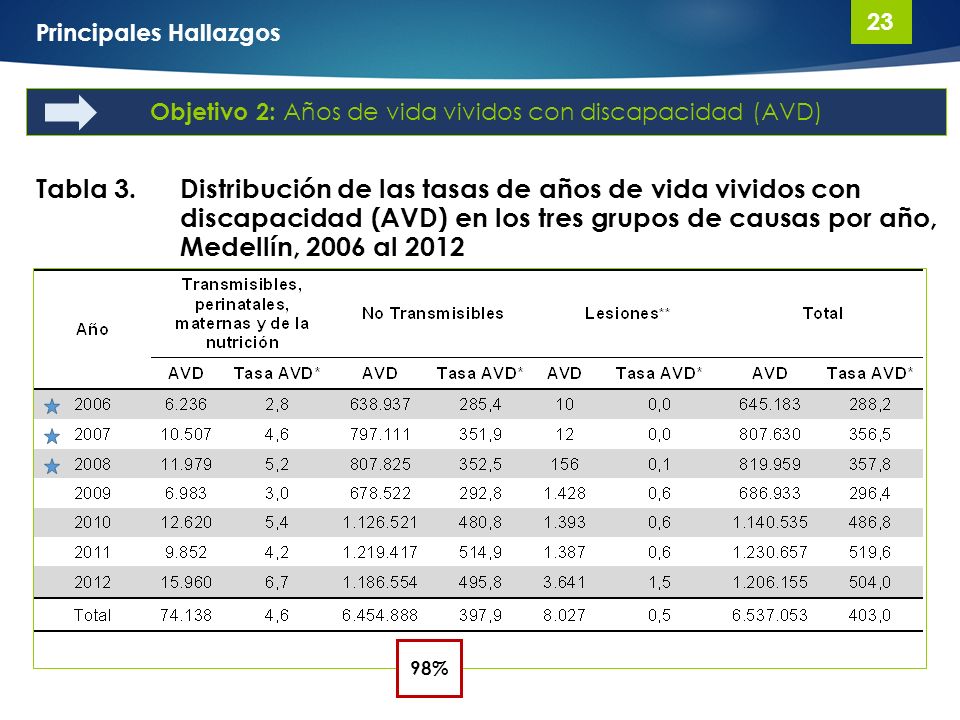The height and width of the screenshot is (720, 960).
Task: Click the value '1.126.521' in 2010 row
Action: (380, 523)
